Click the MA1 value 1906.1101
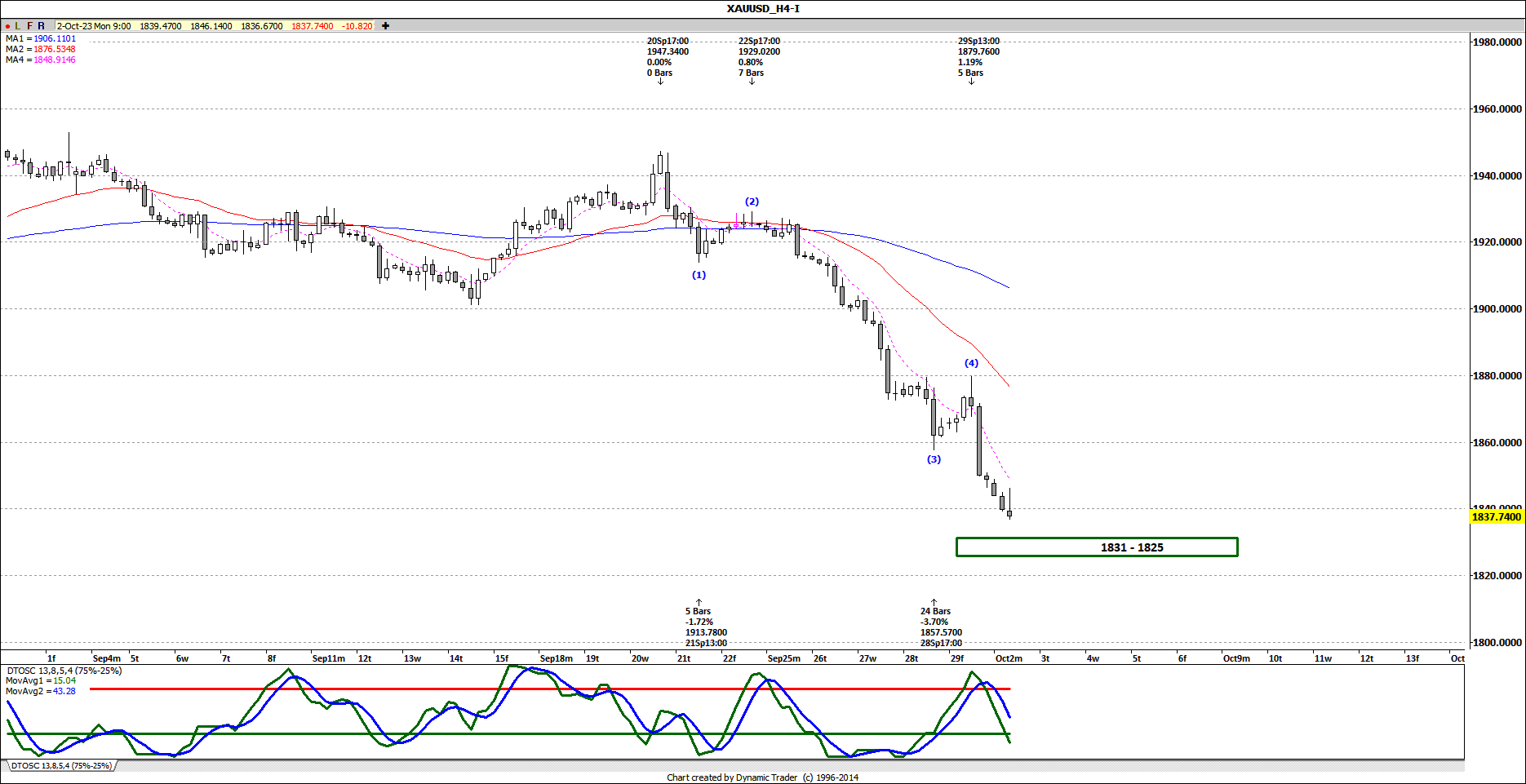This screenshot has height=784, width=1526. (x=55, y=38)
